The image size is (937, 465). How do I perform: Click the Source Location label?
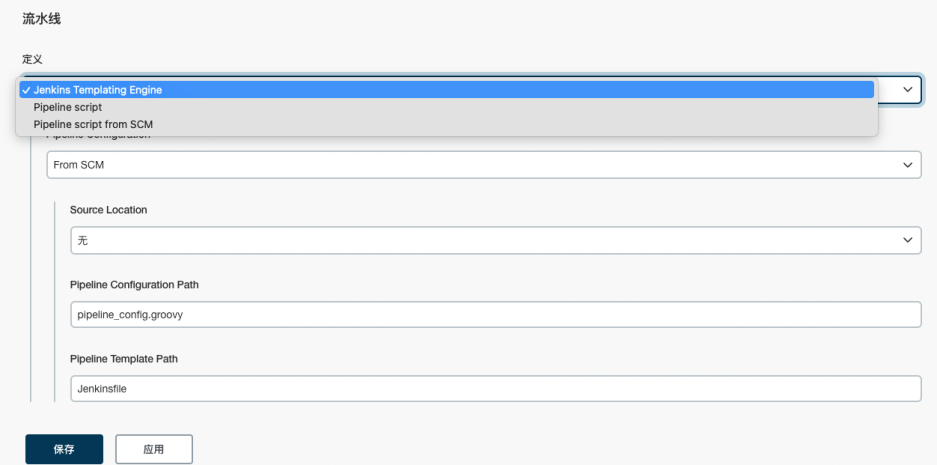tap(108, 210)
